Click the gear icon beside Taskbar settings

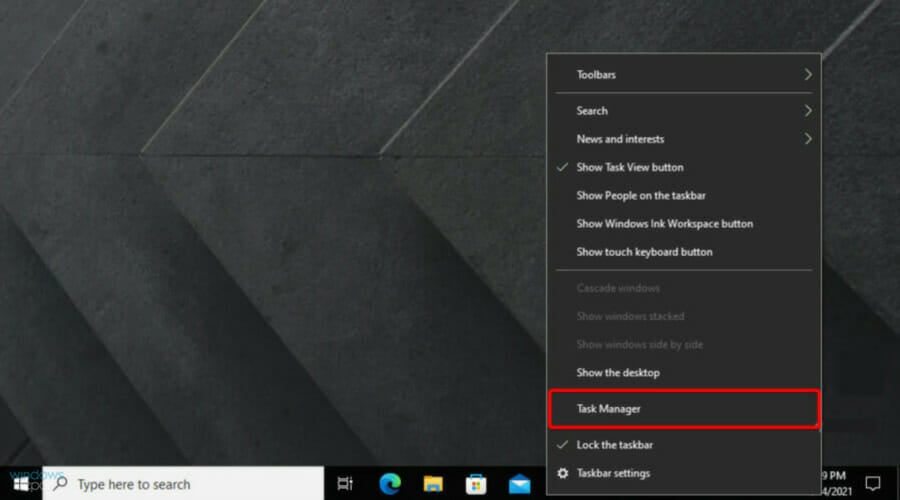click(563, 473)
